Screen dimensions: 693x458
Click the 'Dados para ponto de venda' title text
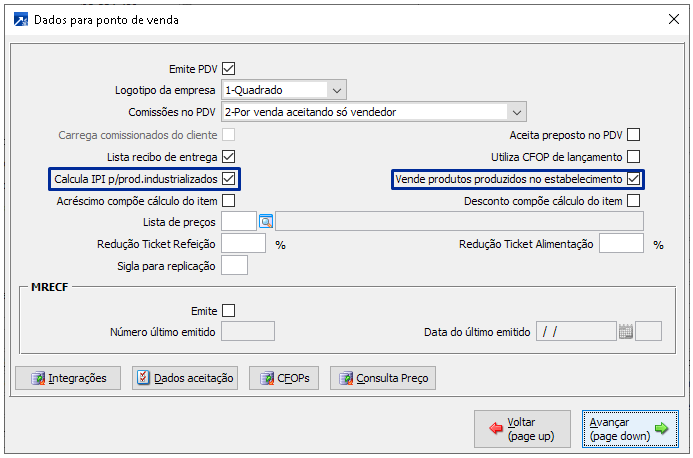point(107,20)
